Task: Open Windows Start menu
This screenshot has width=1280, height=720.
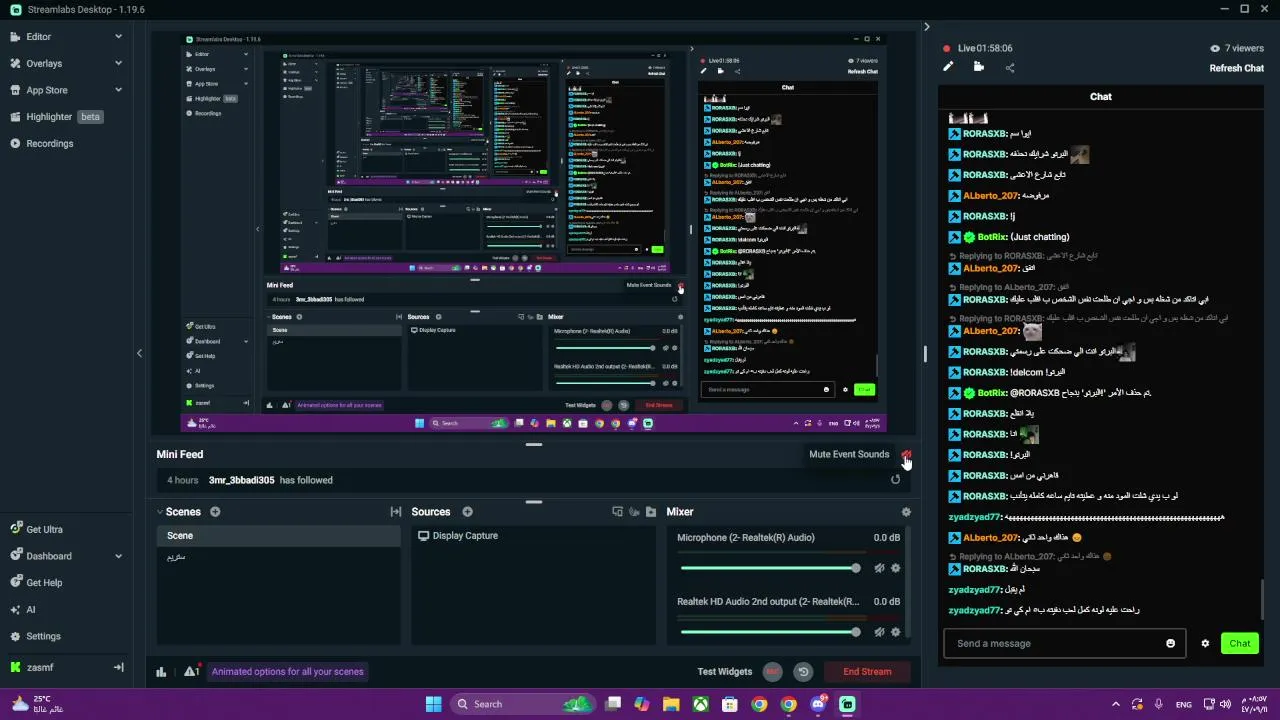Action: [x=434, y=704]
